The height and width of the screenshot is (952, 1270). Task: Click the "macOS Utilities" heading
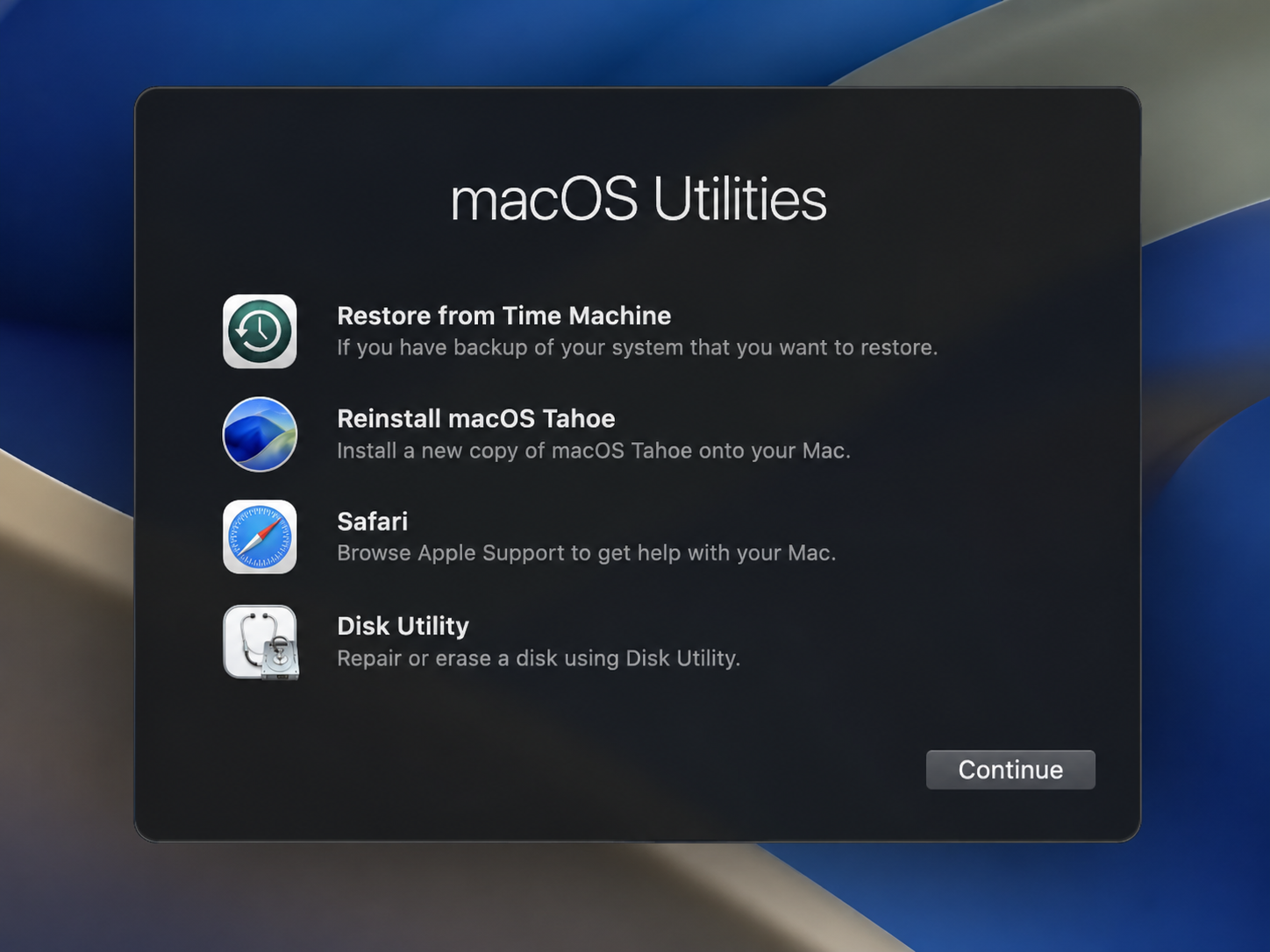tap(639, 199)
